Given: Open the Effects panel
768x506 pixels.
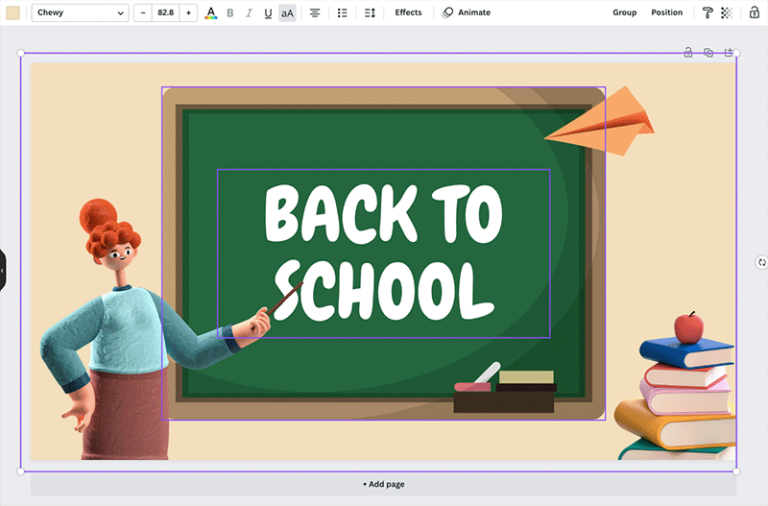Looking at the screenshot, I should 408,13.
